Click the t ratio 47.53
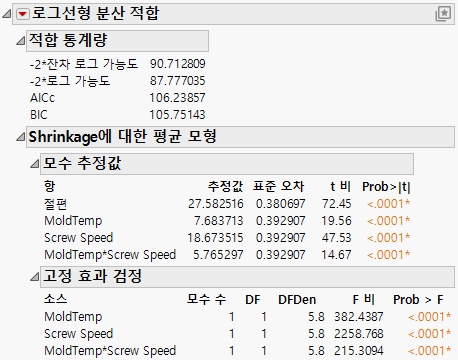The width and height of the screenshot is (458, 360). (x=337, y=238)
